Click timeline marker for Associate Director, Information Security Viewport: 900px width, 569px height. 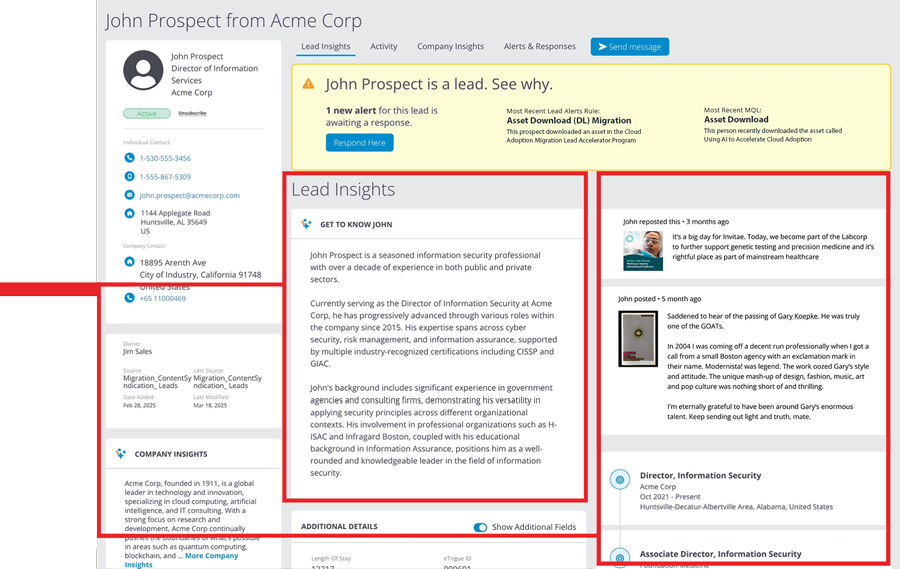[620, 557]
